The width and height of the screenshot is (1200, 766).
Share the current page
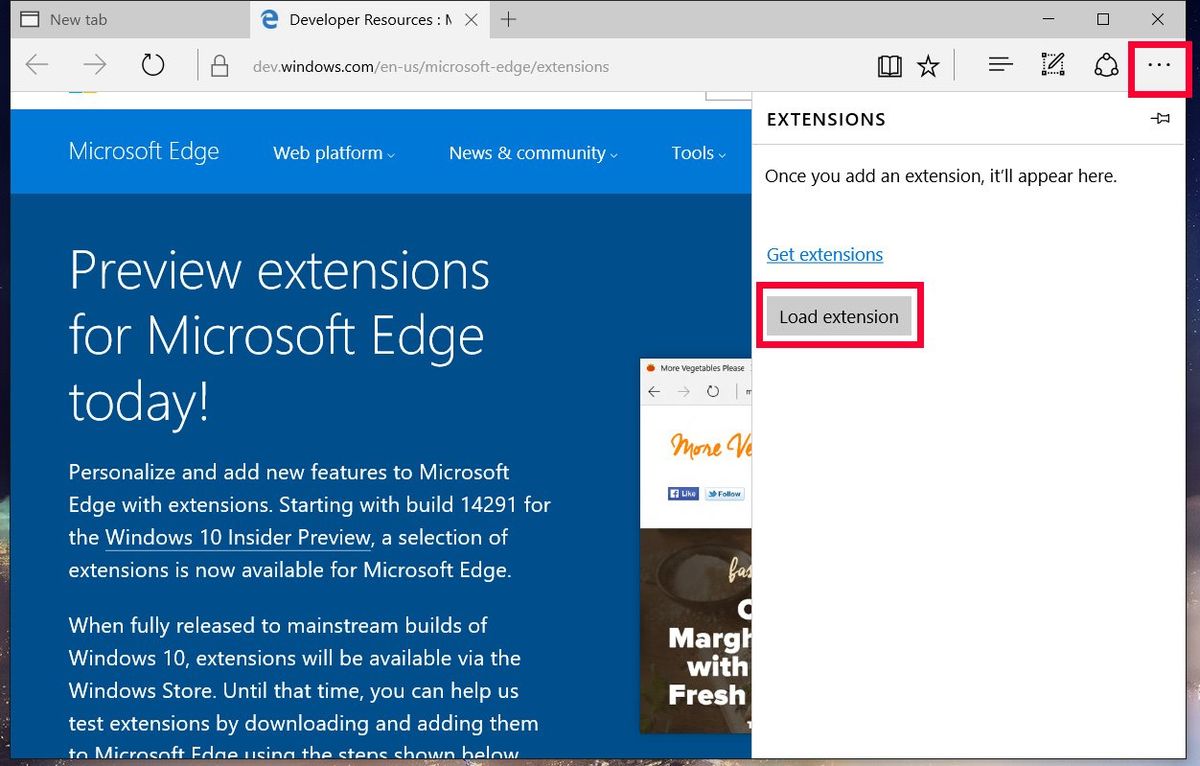pyautogui.click(x=1106, y=64)
